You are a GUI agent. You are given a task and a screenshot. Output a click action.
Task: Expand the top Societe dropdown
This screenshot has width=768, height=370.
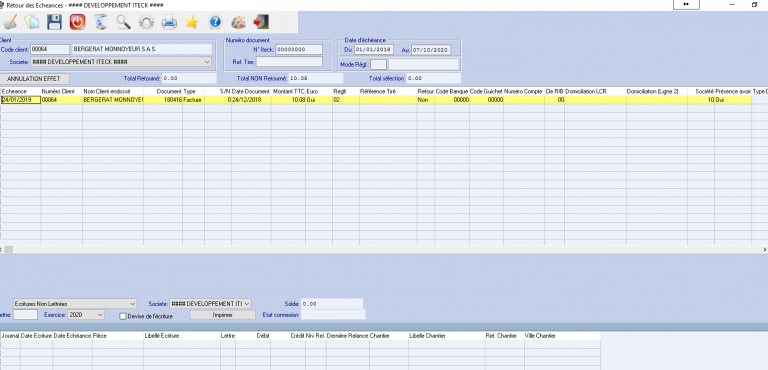point(121,62)
